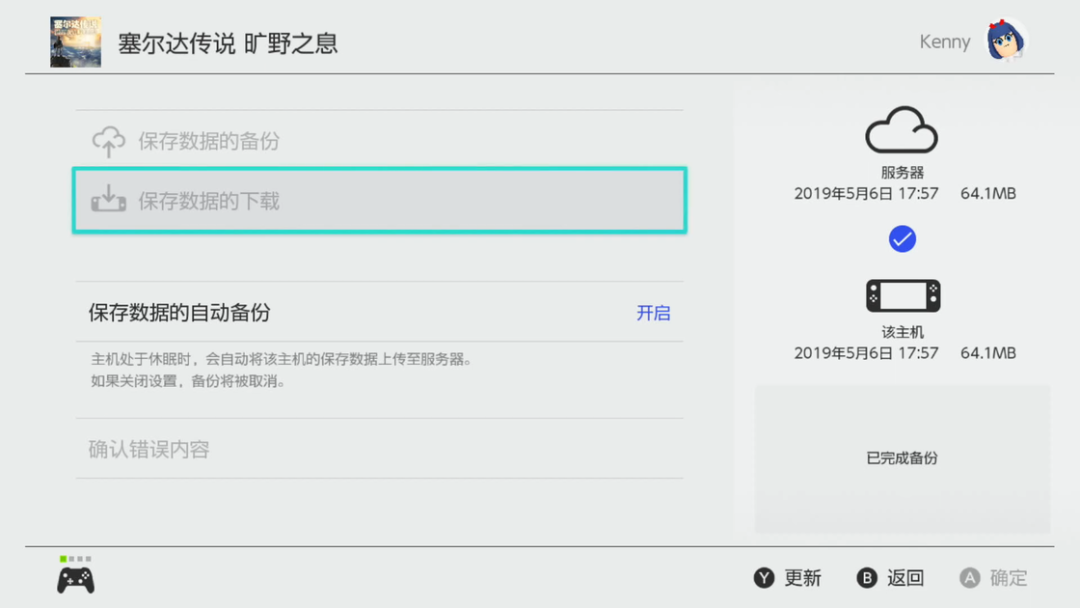Viewport: 1080px width, 608px height.
Task: Click the download save data icon
Action: pos(109,200)
